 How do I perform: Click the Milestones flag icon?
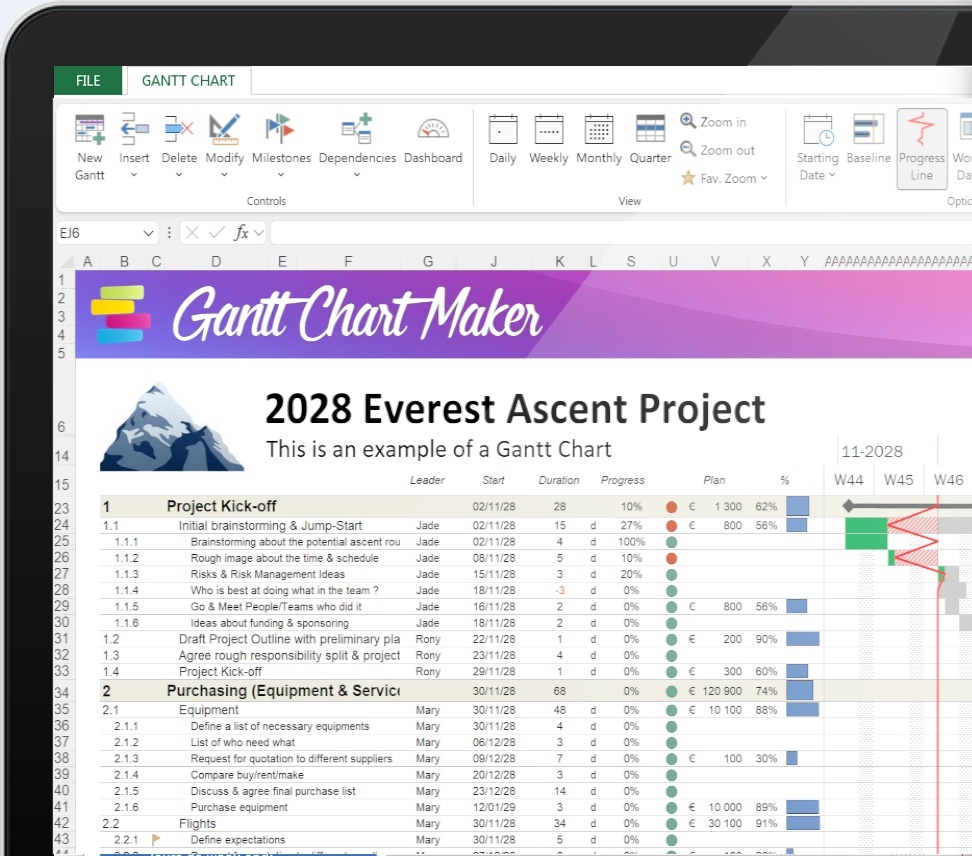(280, 129)
